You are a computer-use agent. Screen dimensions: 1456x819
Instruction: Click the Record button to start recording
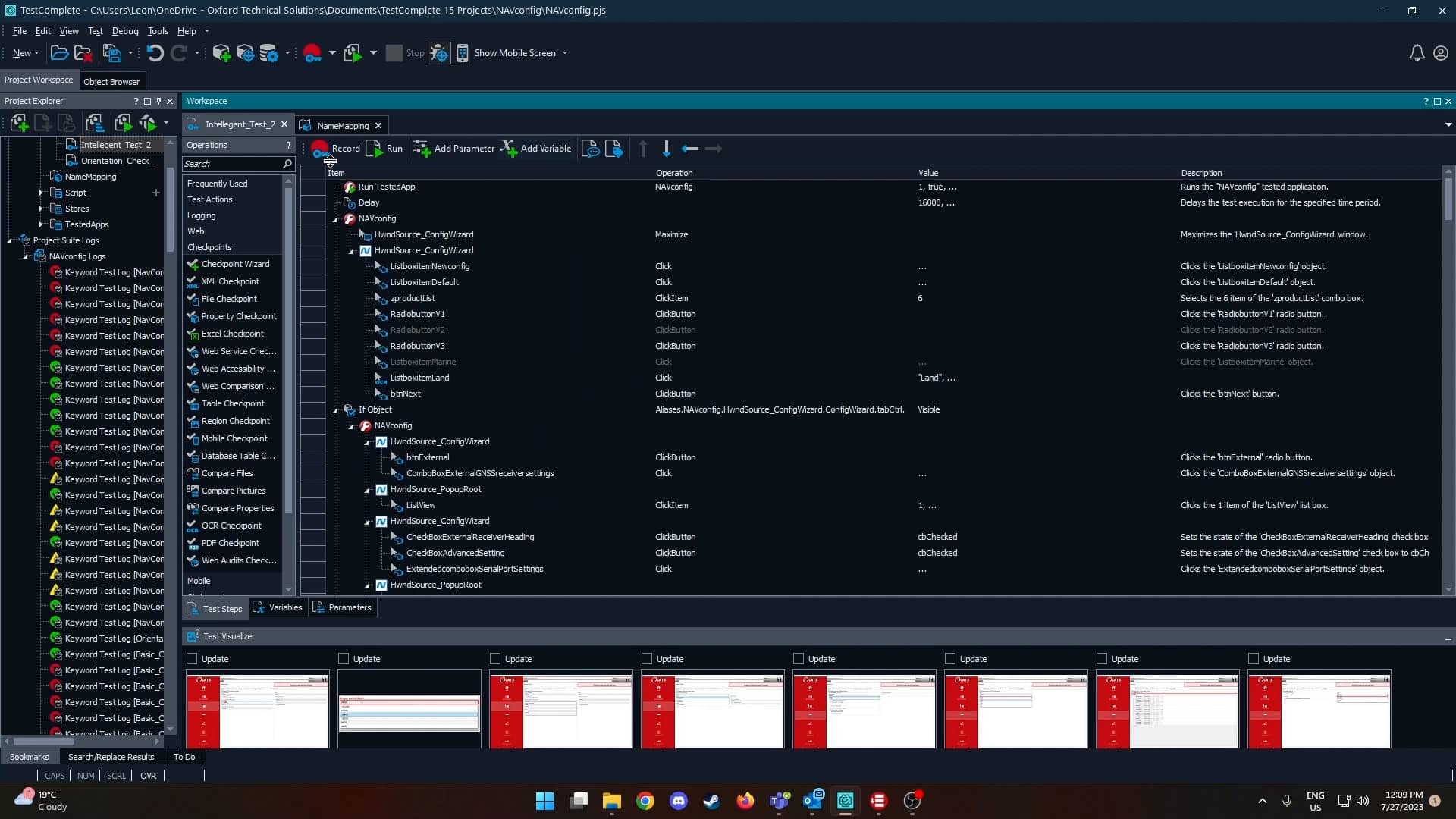[x=337, y=148]
